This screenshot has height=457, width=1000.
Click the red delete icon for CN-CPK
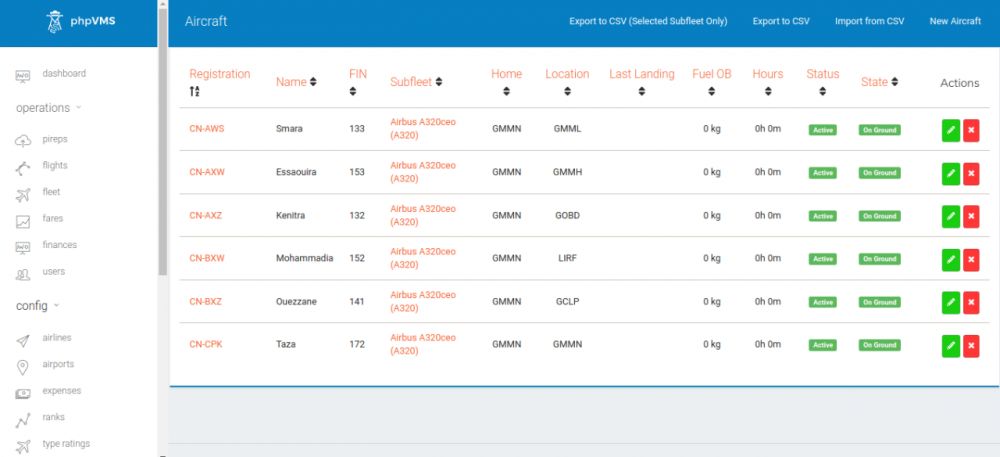point(971,346)
